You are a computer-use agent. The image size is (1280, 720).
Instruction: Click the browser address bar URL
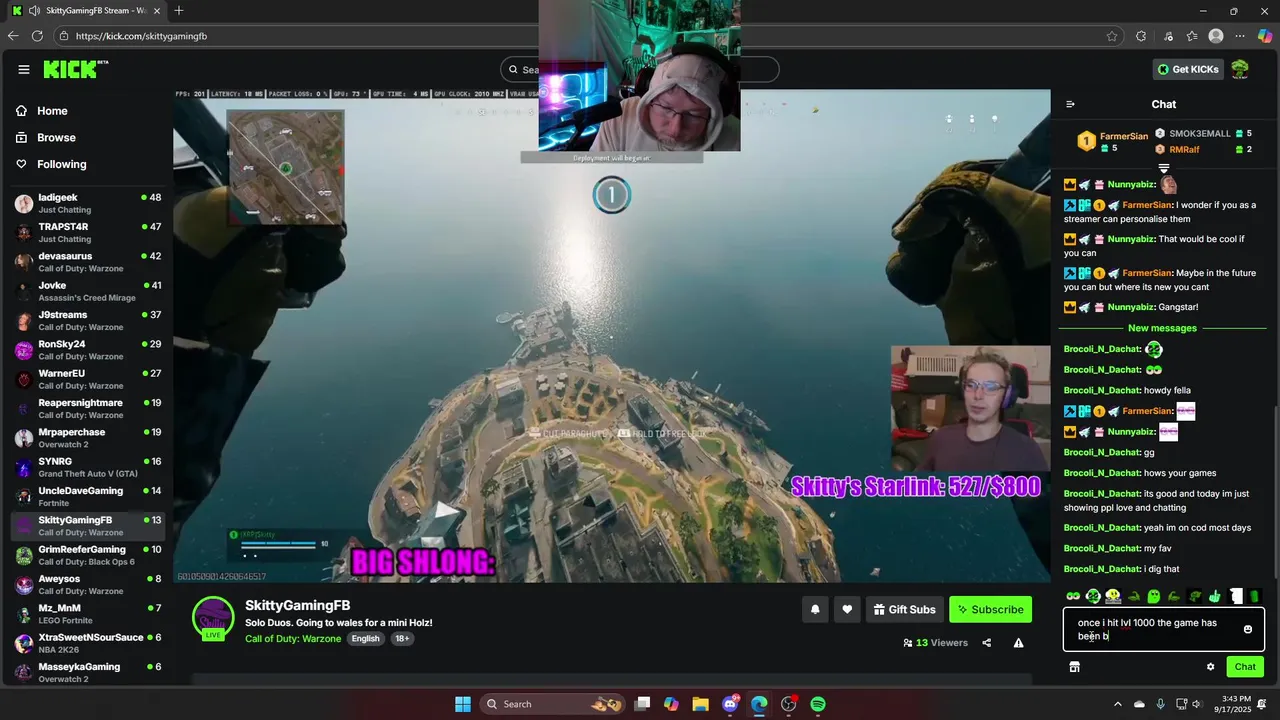(x=141, y=36)
